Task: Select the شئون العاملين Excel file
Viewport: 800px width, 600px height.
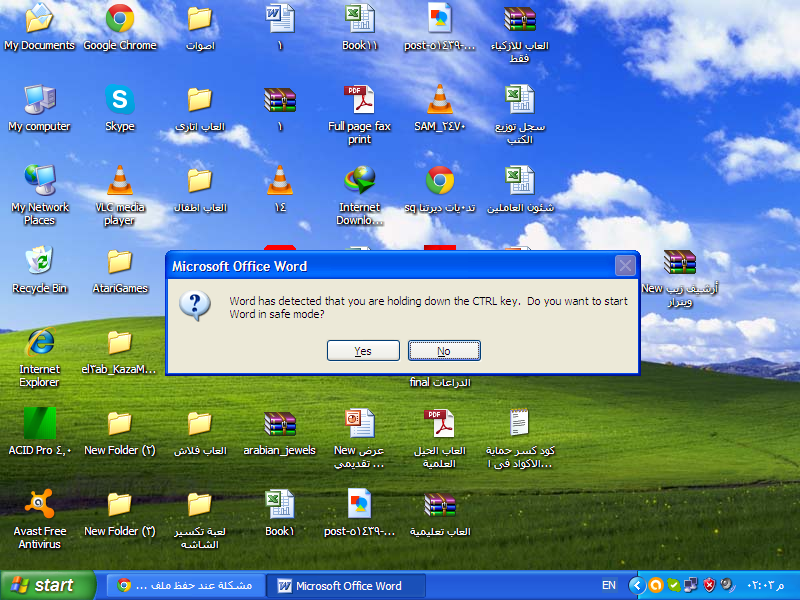Action: pyautogui.click(x=519, y=189)
